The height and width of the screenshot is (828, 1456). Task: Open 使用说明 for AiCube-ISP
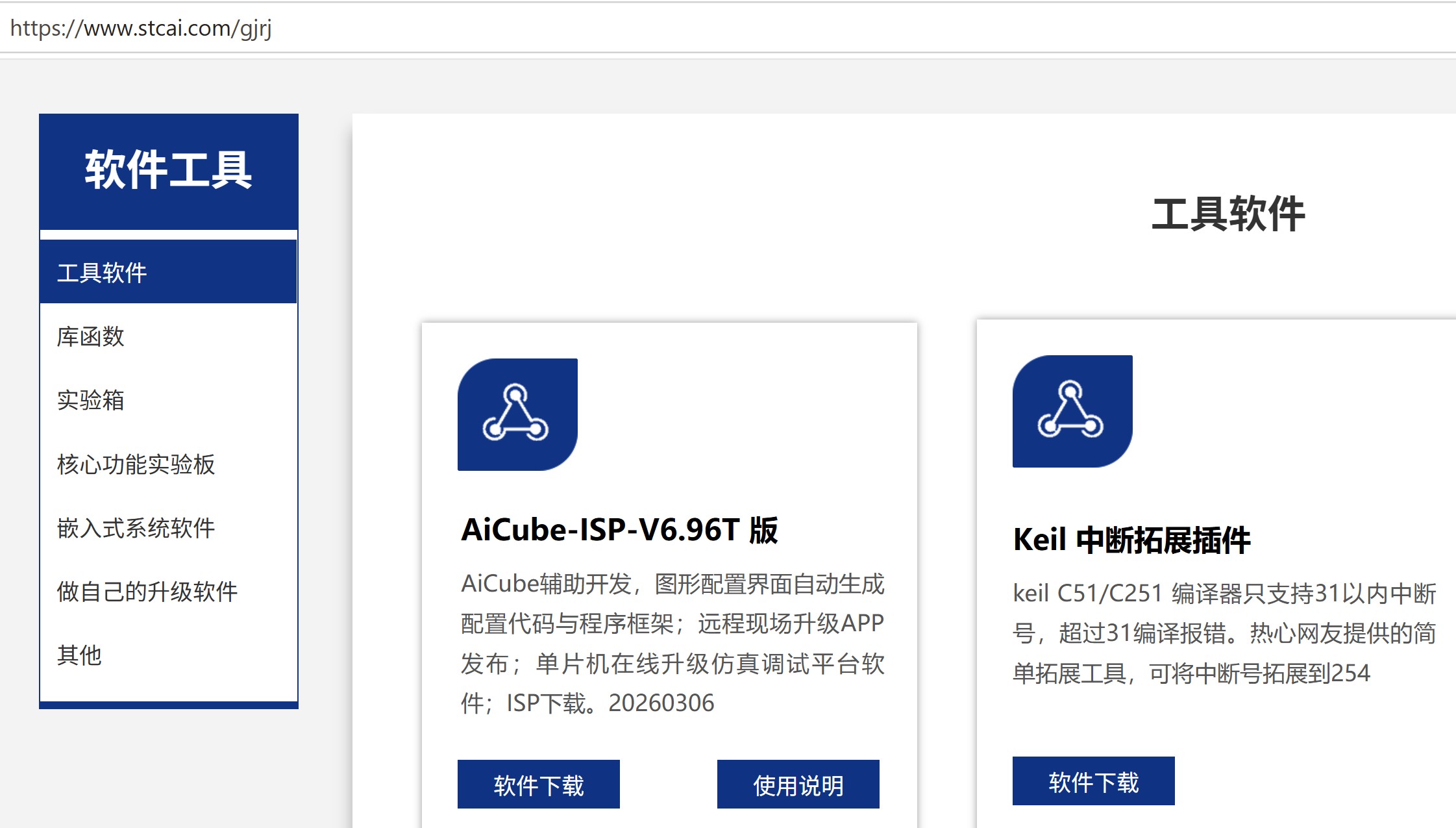(798, 784)
